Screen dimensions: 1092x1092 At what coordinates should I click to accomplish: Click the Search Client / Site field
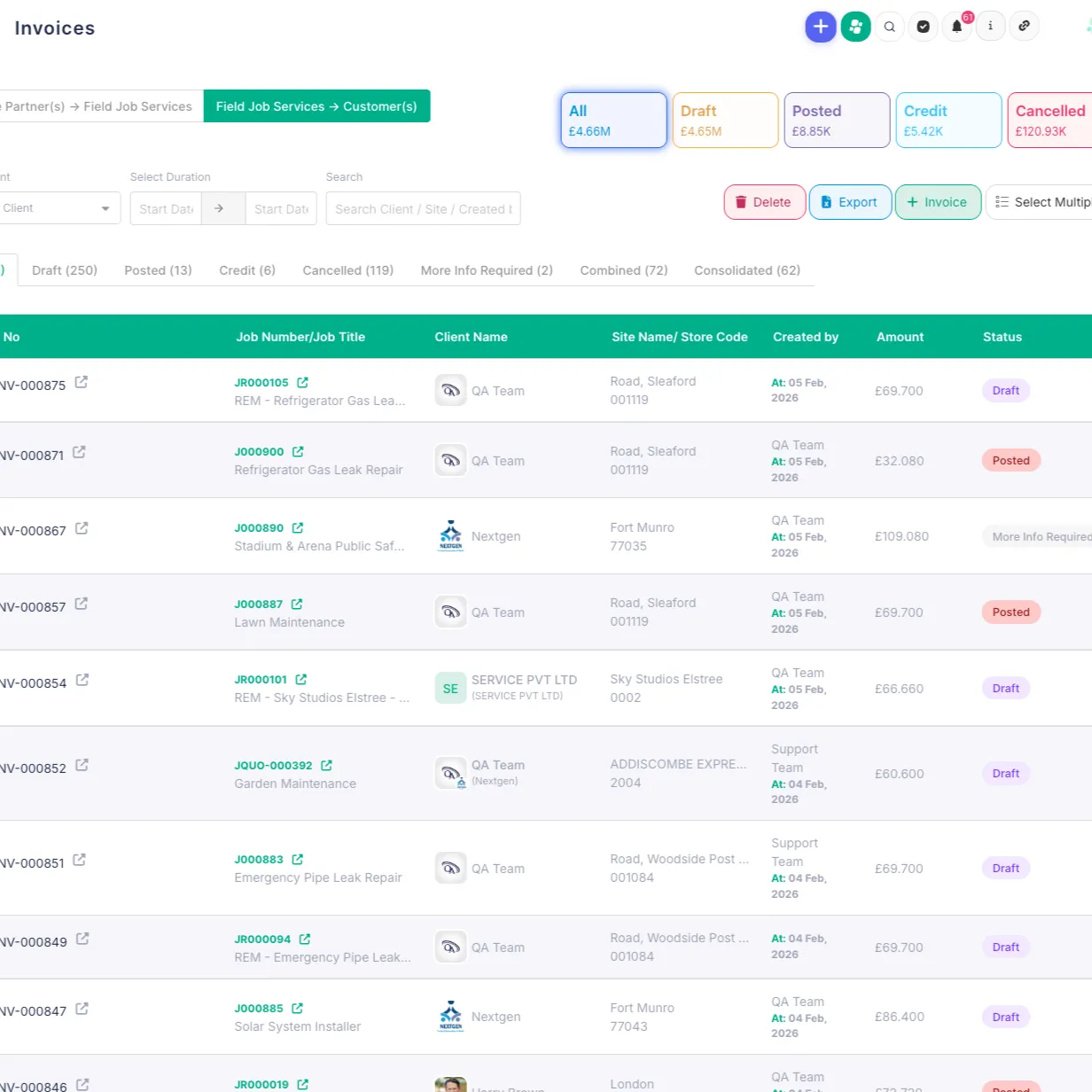tap(423, 208)
